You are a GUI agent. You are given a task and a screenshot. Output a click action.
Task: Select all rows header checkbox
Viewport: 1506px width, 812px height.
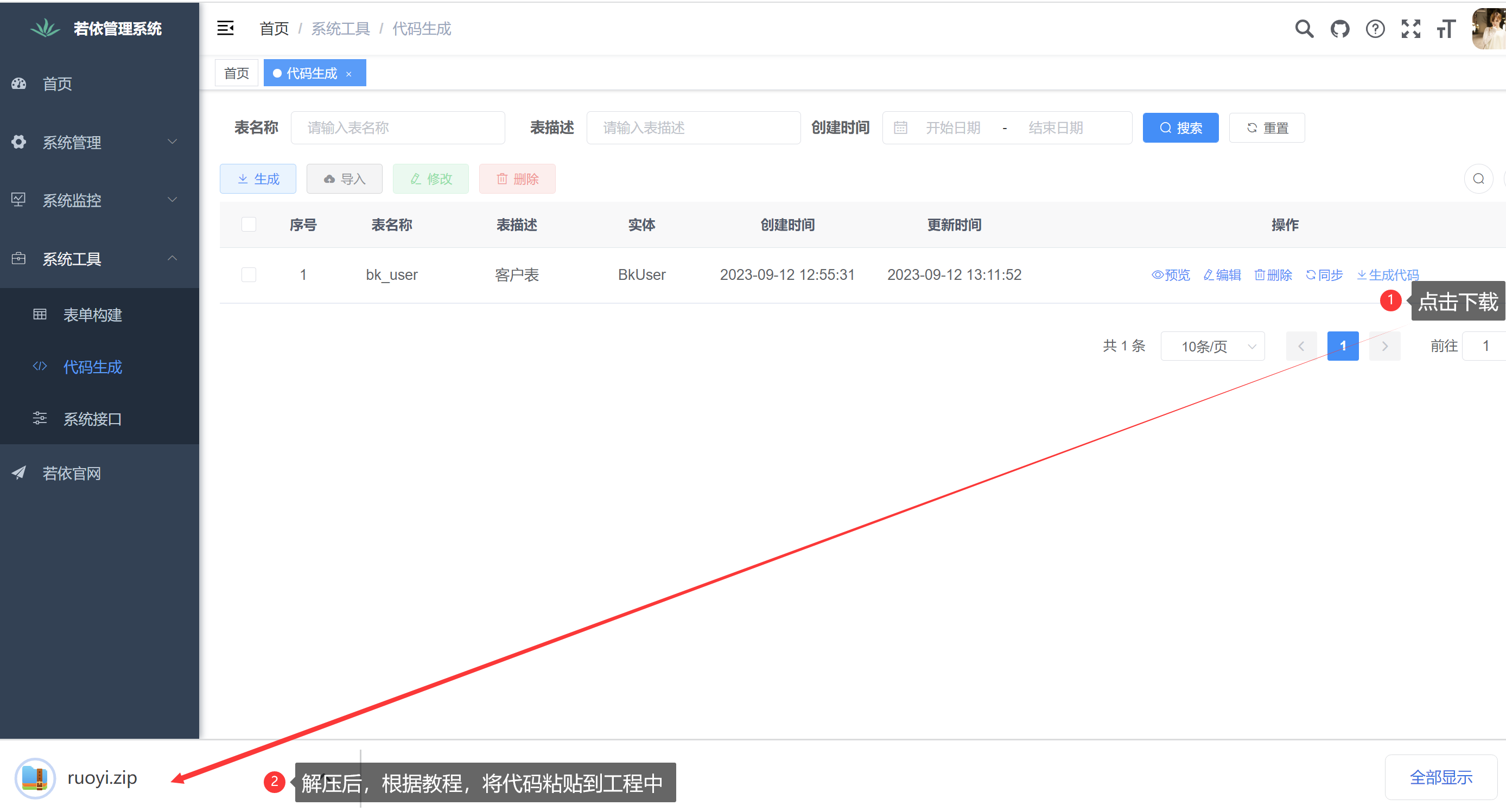249,225
